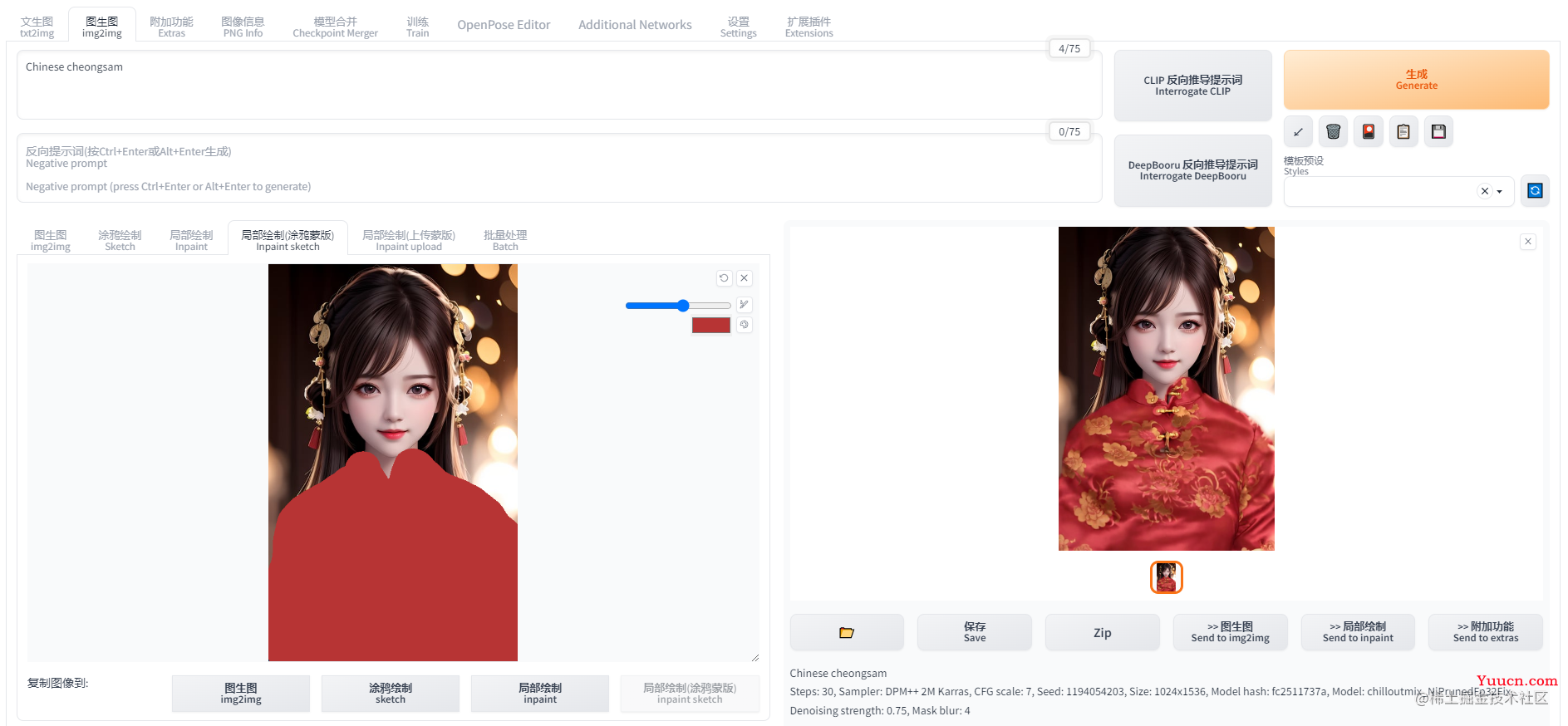Switch to the txt2img tab
1568x726 pixels.
(37, 27)
